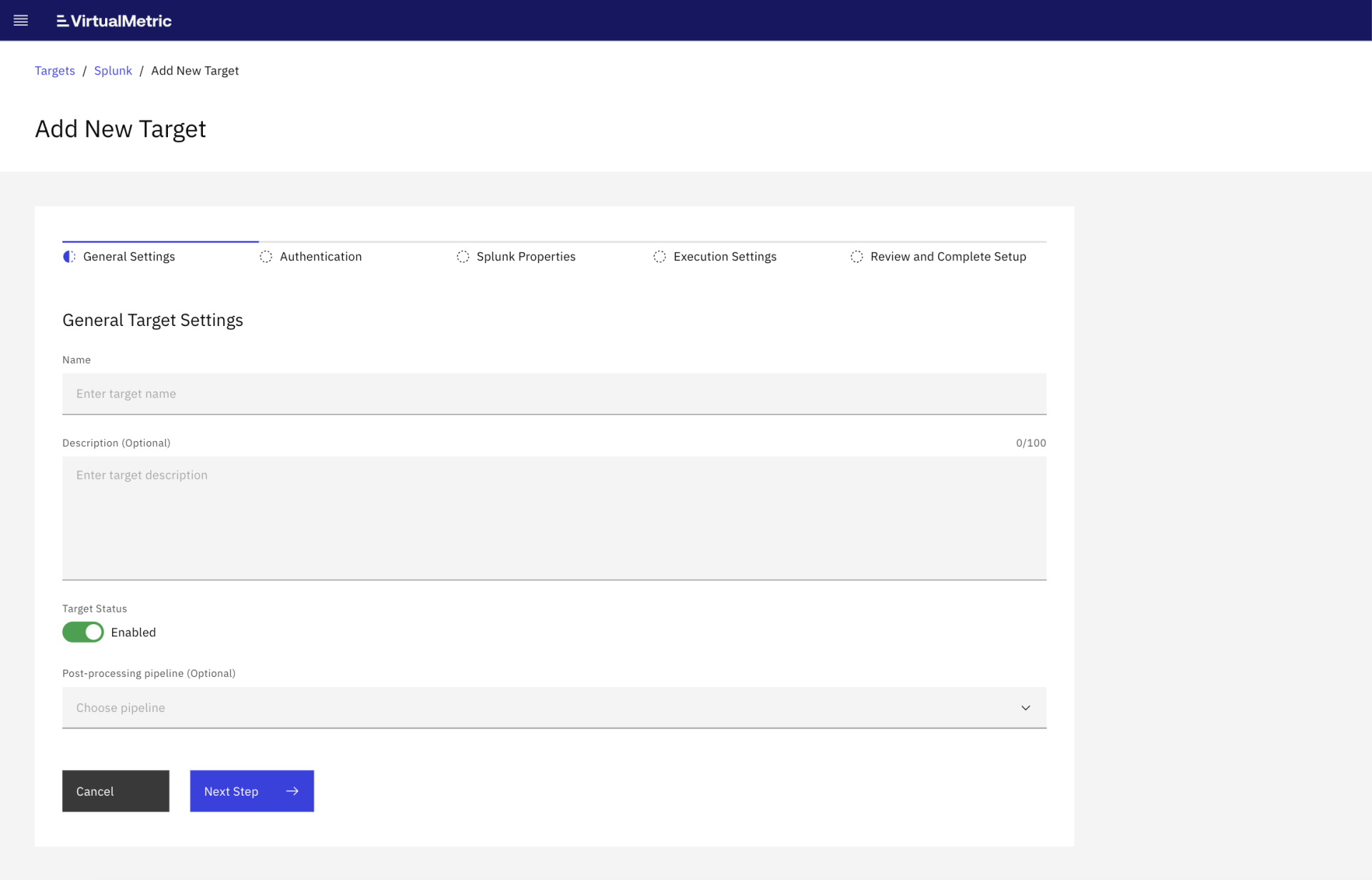
Task: Switch to the Authentication step
Action: click(321, 257)
